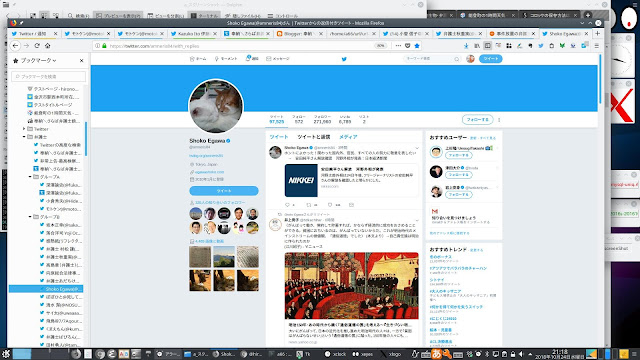This screenshot has width=640, height=360.
Task: Open Twitter Moments nav item
Action: coord(226,59)
